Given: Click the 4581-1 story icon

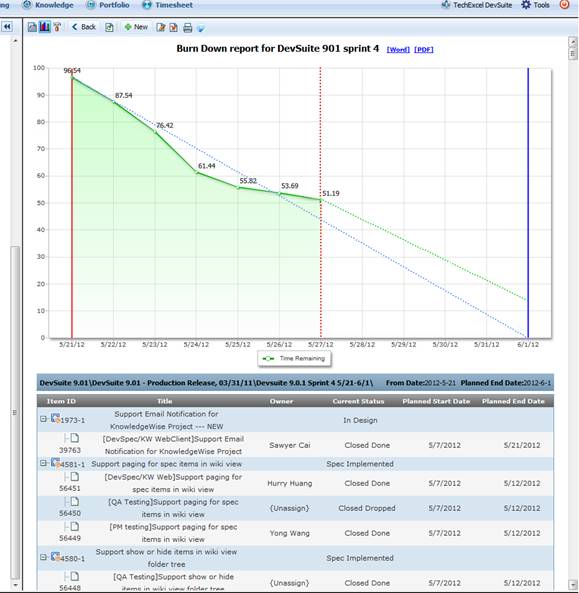Looking at the screenshot, I should 55,463.
